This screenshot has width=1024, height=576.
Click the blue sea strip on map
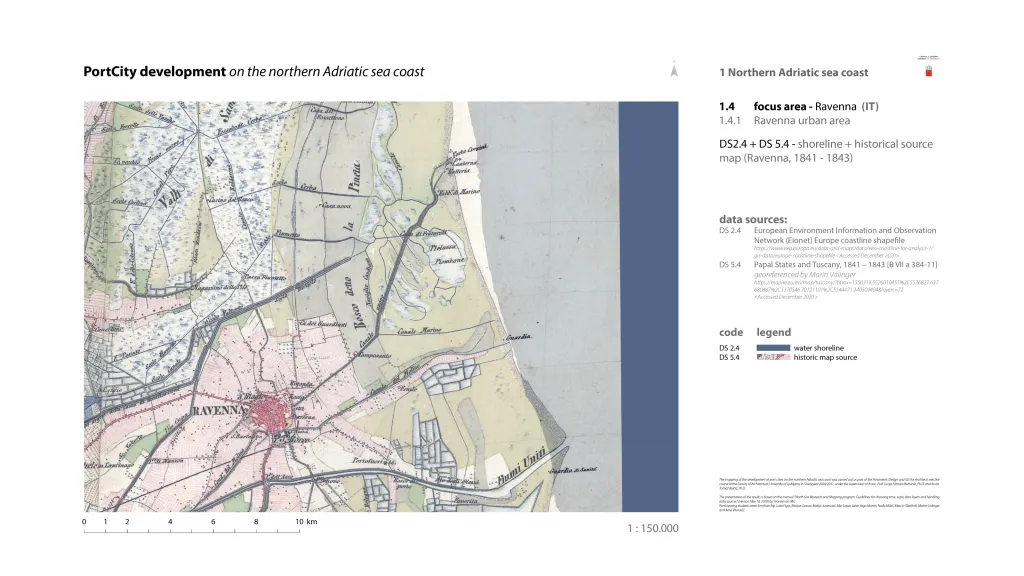point(649,300)
